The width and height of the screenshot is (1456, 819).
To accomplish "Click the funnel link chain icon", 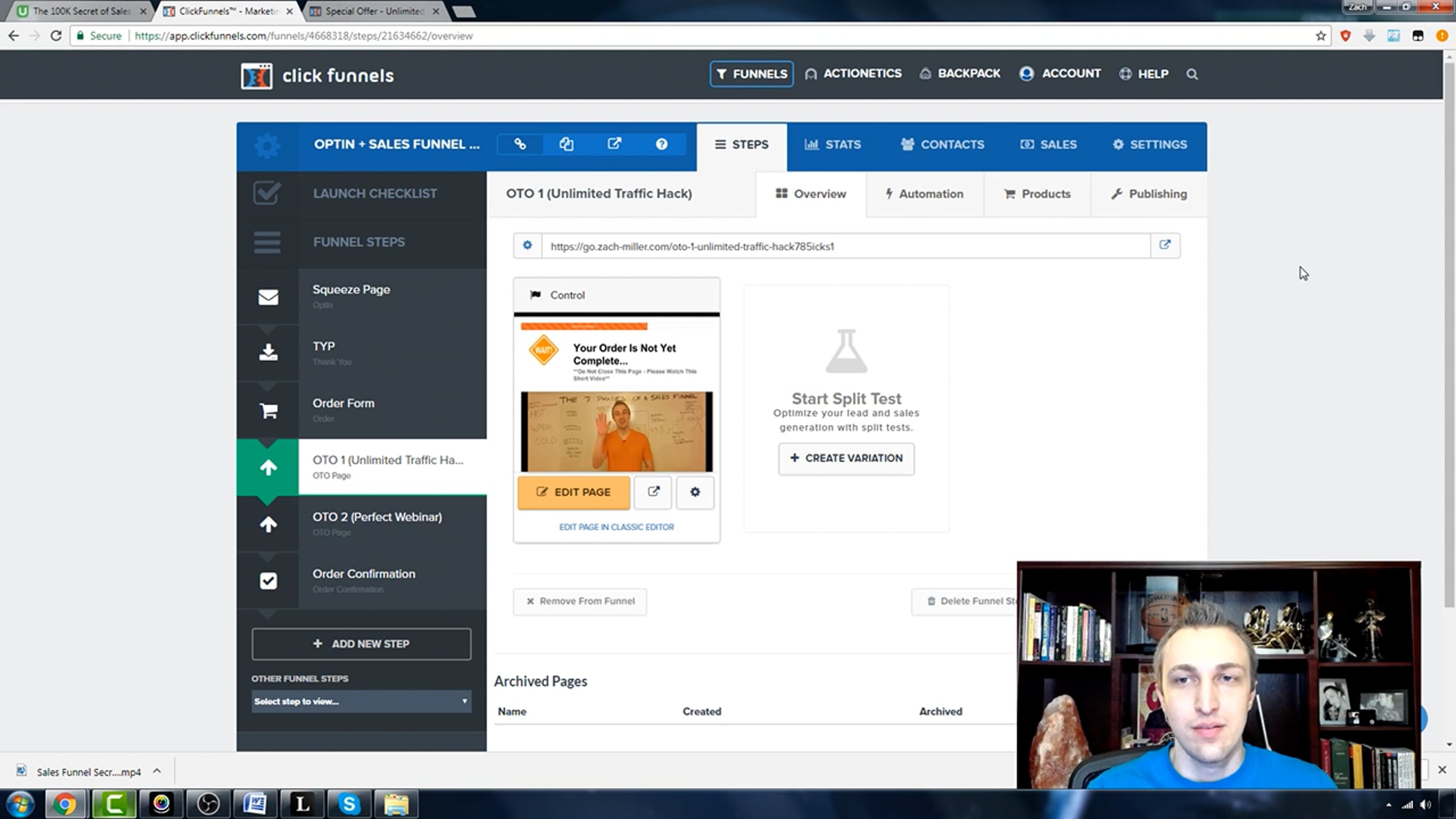I will click(x=520, y=144).
